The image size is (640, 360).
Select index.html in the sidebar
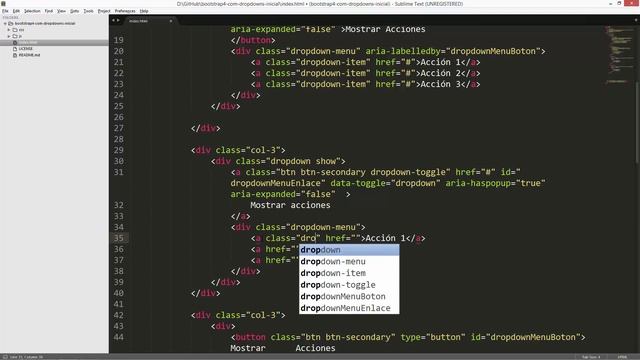pos(54,42)
